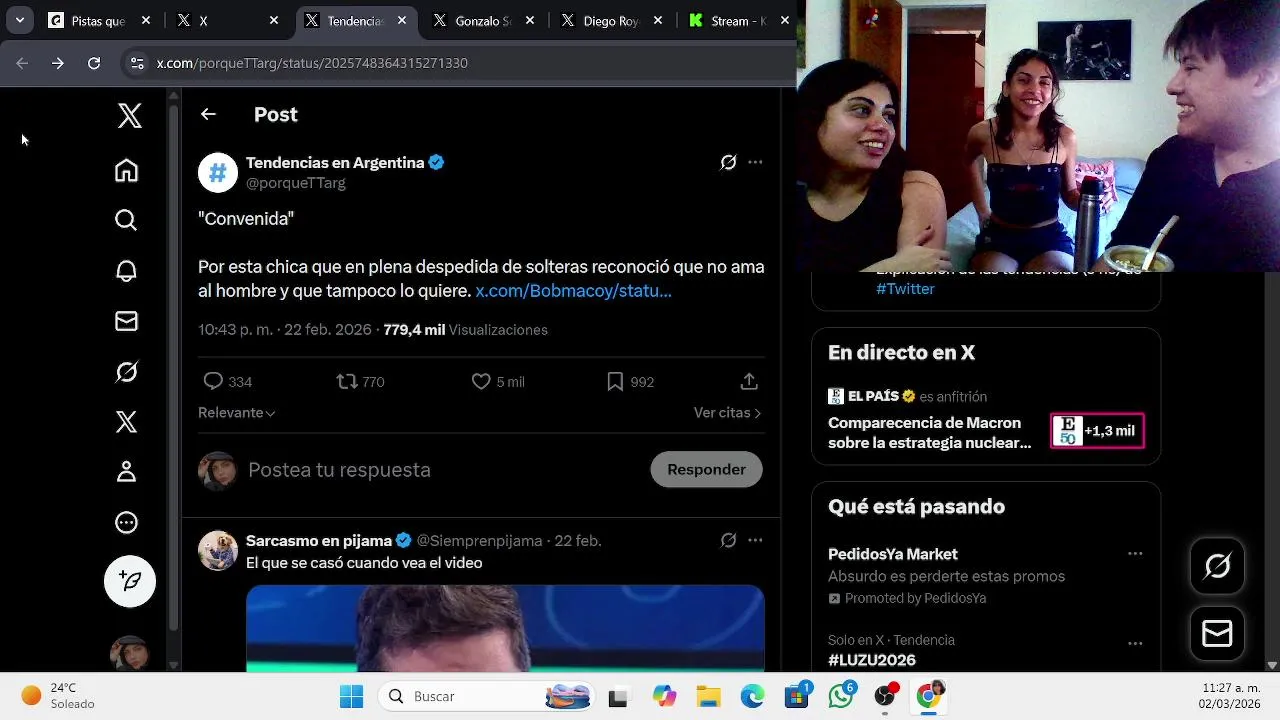Go back in browser history
Screen dimensions: 1280x720
pos(22,63)
